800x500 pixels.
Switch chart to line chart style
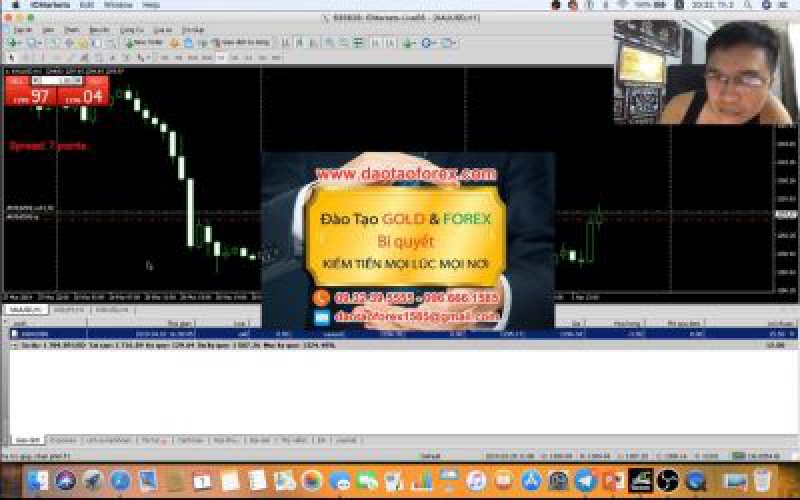pos(313,43)
